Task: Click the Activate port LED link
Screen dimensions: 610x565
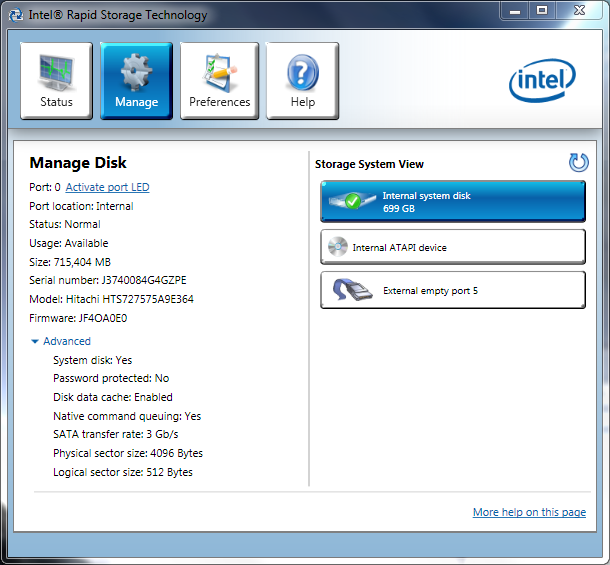Action: (107, 187)
